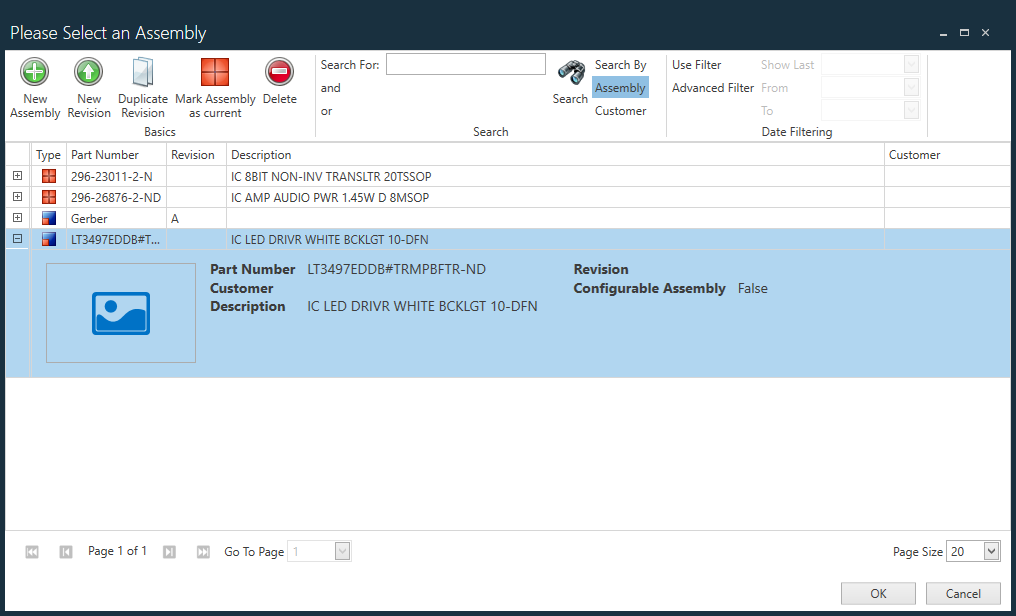Viewport: 1016px width, 616px height.
Task: Enable the Use Filter option
Action: point(697,64)
